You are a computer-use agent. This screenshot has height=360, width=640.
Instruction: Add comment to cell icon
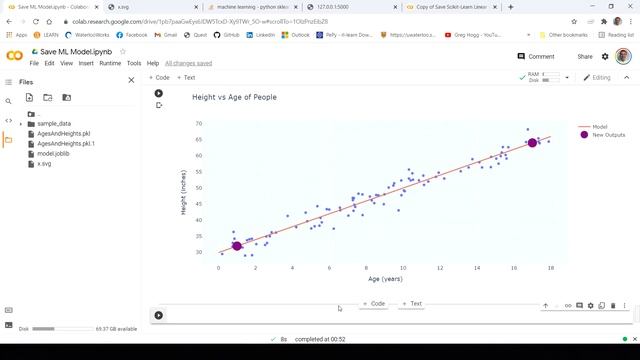click(x=579, y=305)
